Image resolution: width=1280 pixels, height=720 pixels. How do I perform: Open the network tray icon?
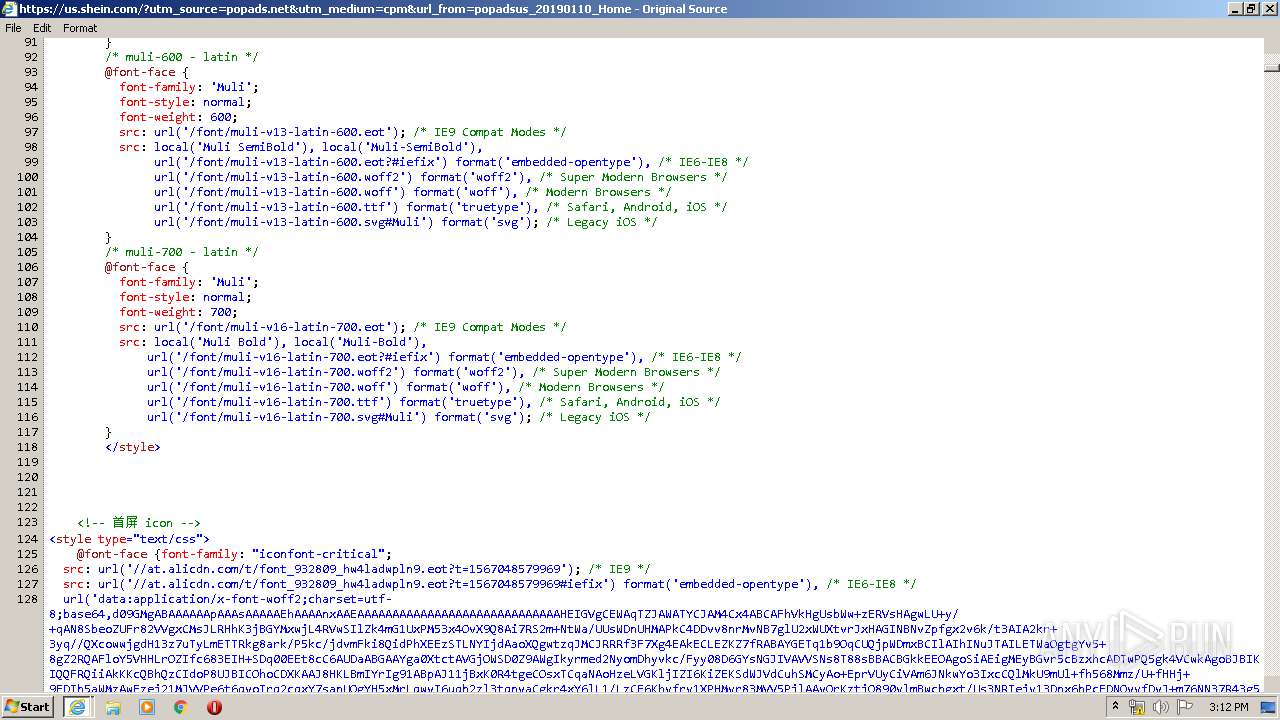1137,706
